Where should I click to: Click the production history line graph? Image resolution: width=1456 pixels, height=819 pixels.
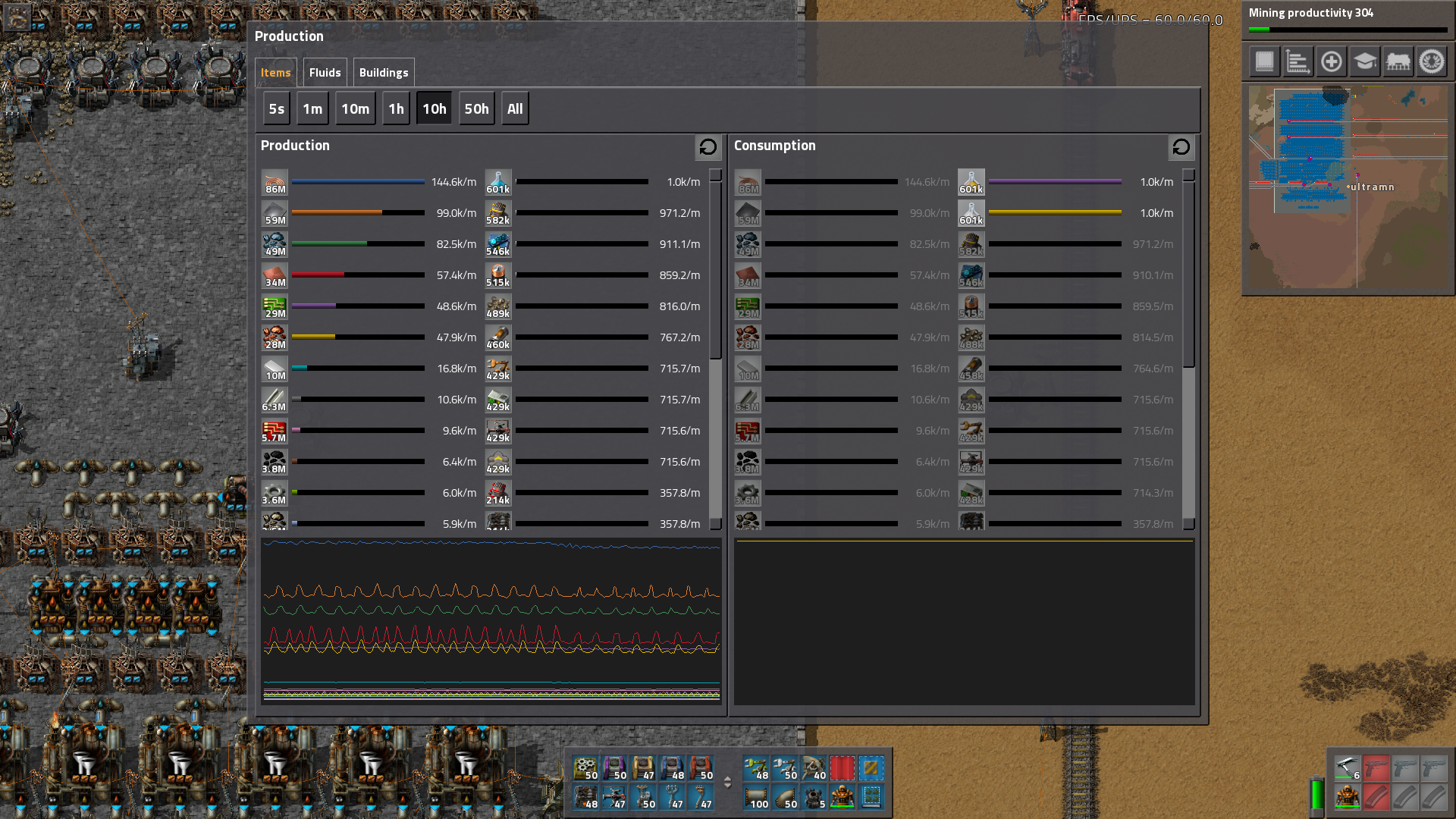tap(491, 621)
